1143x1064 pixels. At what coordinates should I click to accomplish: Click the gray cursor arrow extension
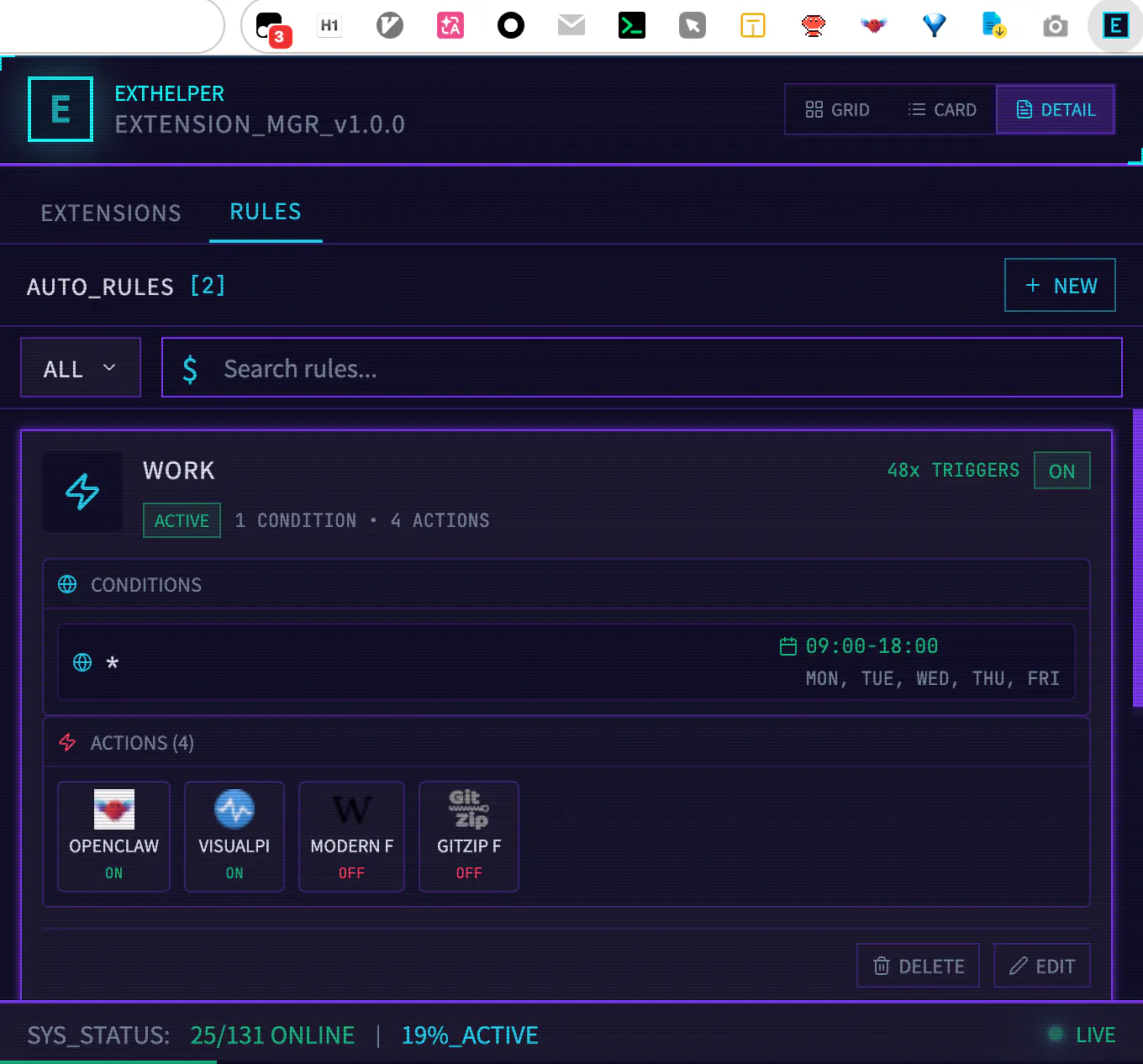693,26
